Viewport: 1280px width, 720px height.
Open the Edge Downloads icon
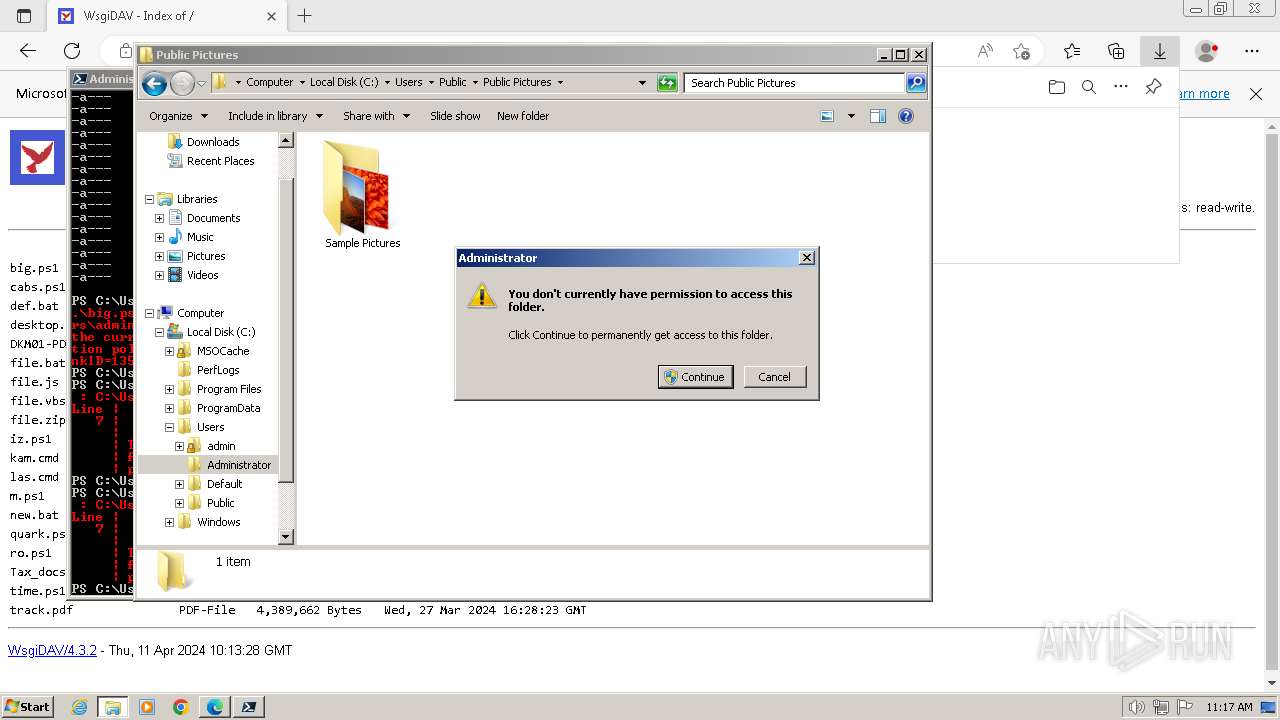[x=1160, y=50]
